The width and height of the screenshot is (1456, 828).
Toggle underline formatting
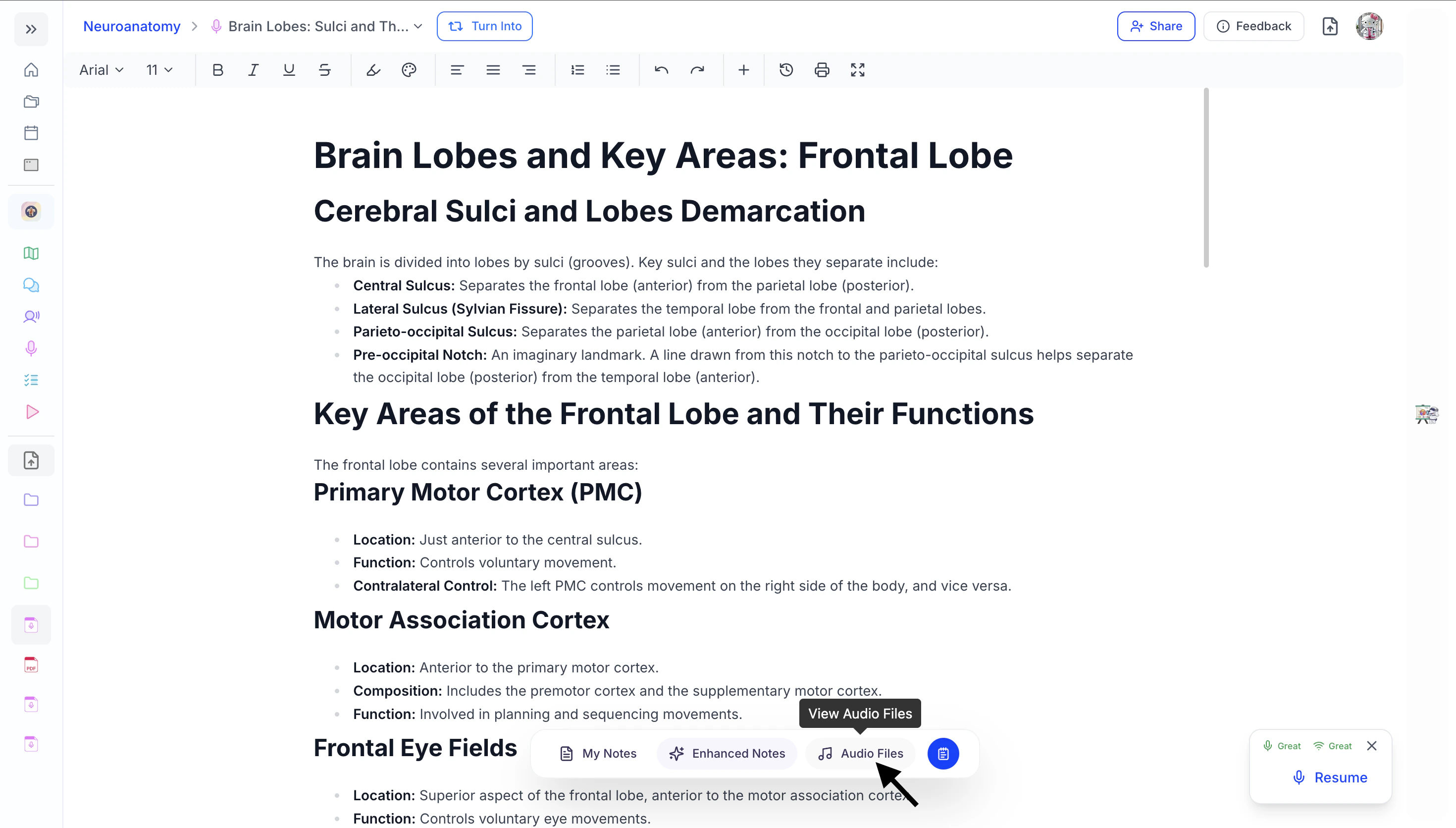tap(289, 70)
